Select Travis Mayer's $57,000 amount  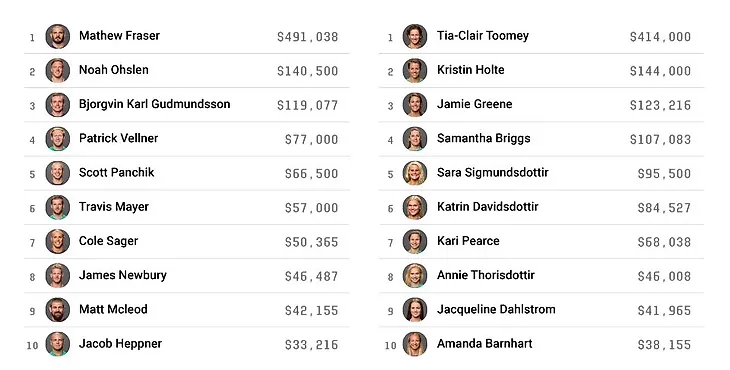coord(311,208)
